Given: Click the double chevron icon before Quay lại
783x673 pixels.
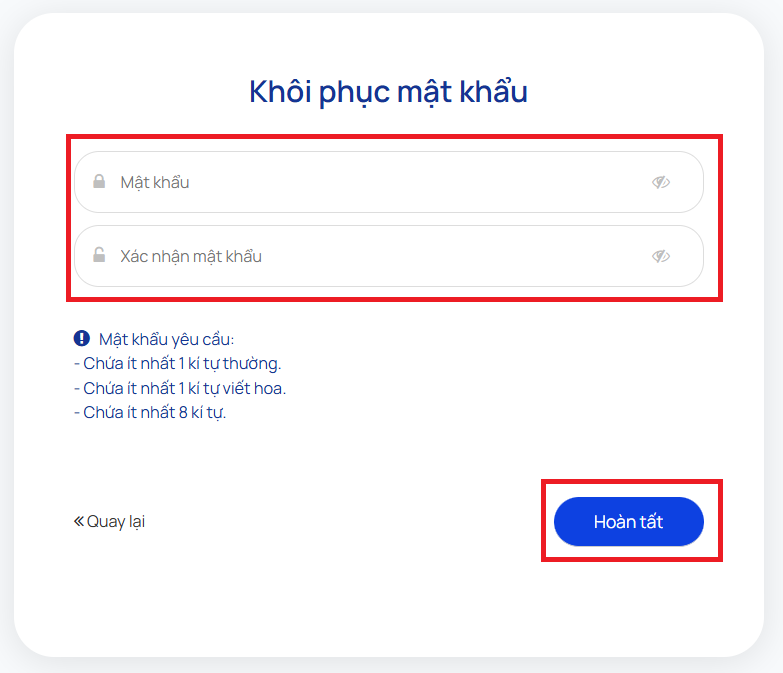Looking at the screenshot, I should (x=79, y=522).
